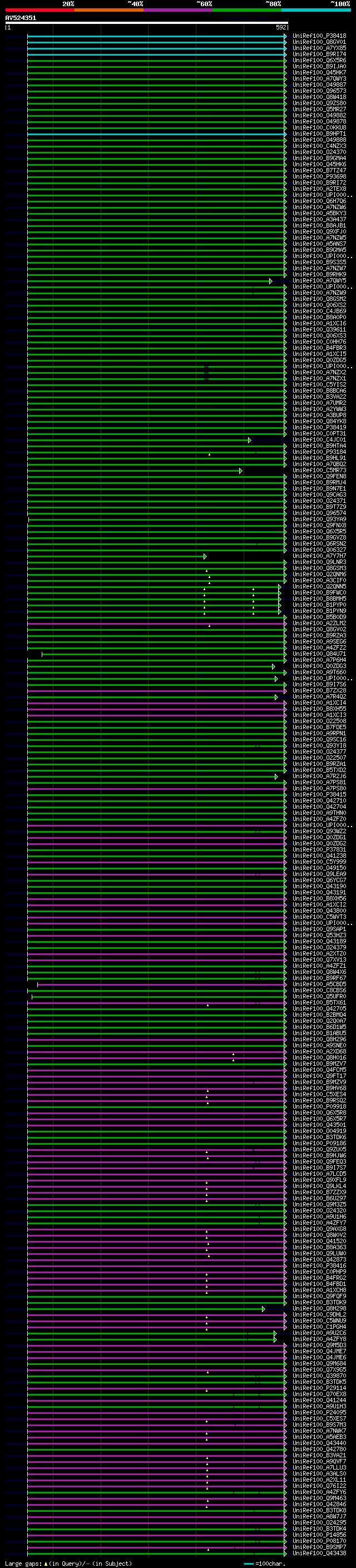Select hit label UniRef100_Q45HK7
The width and height of the screenshot is (356, 1568).
coord(319,72)
